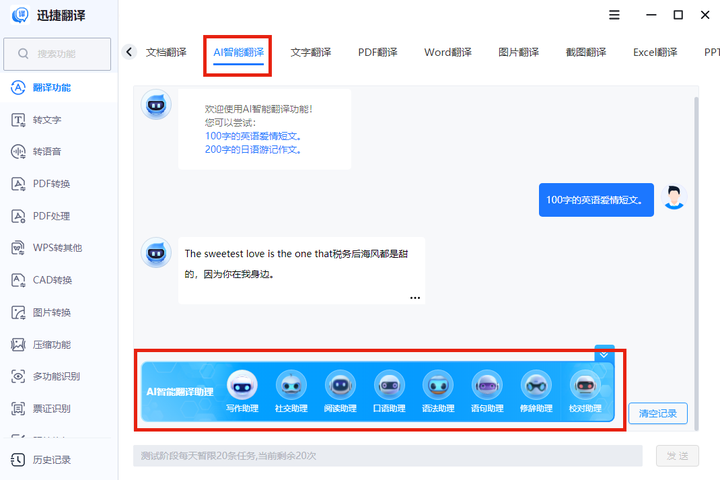Switch to the Word翻译 tab

tap(448, 52)
